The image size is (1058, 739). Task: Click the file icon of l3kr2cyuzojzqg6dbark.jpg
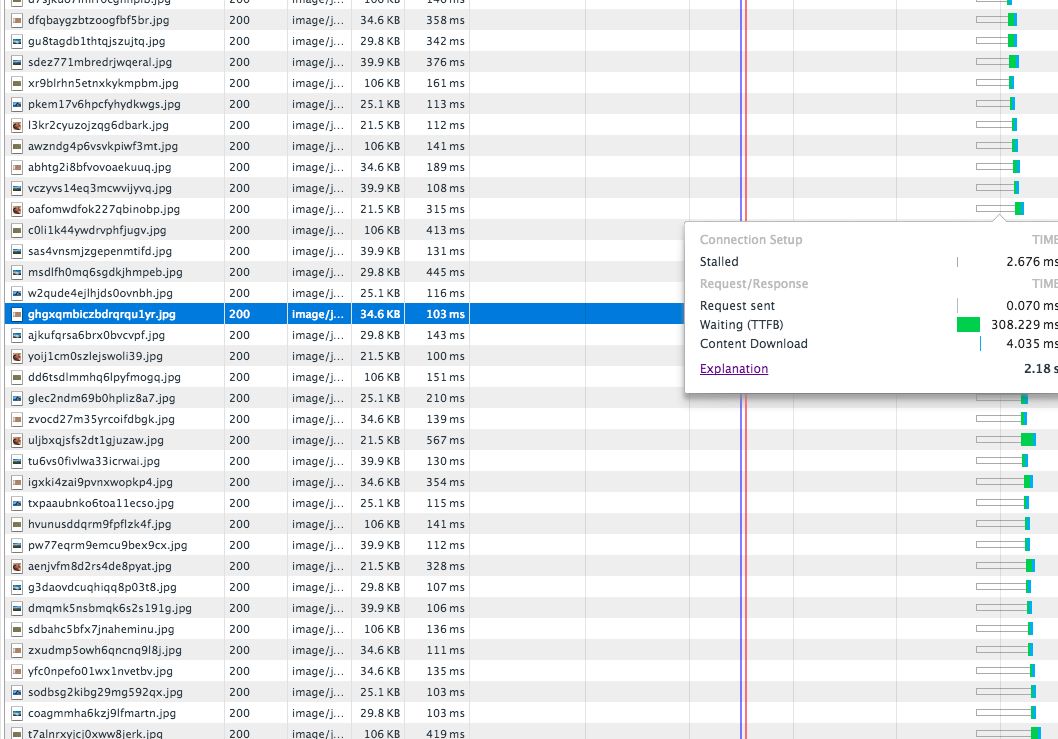click(17, 125)
